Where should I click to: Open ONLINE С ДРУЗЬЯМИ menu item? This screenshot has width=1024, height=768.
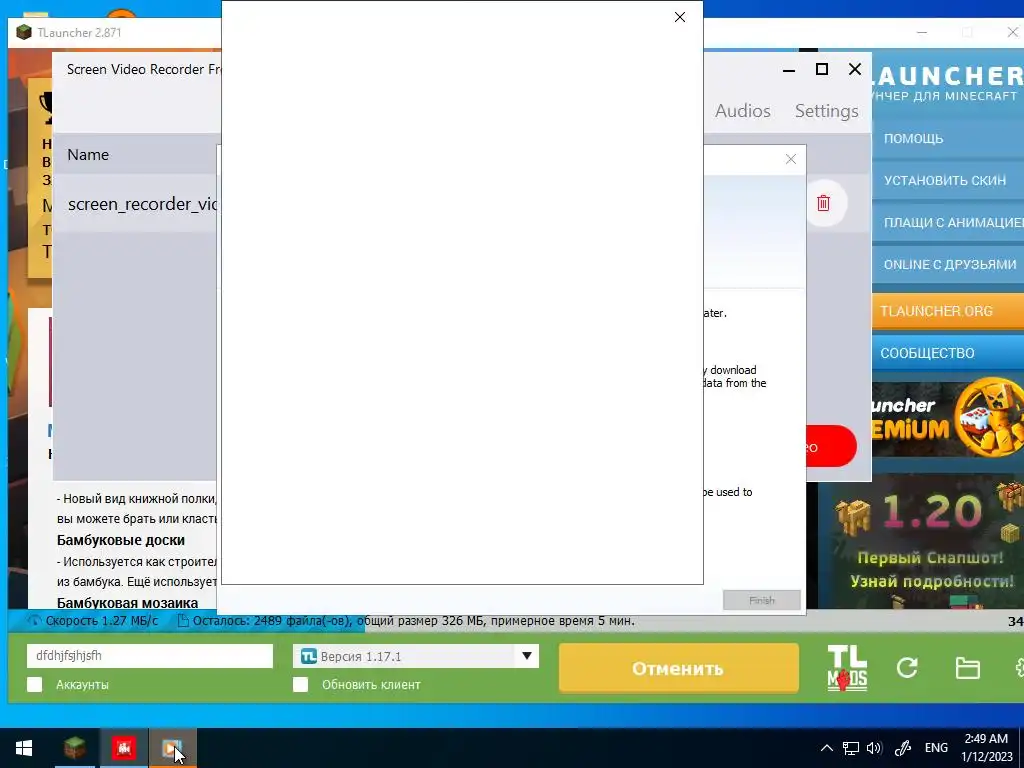[x=948, y=264]
